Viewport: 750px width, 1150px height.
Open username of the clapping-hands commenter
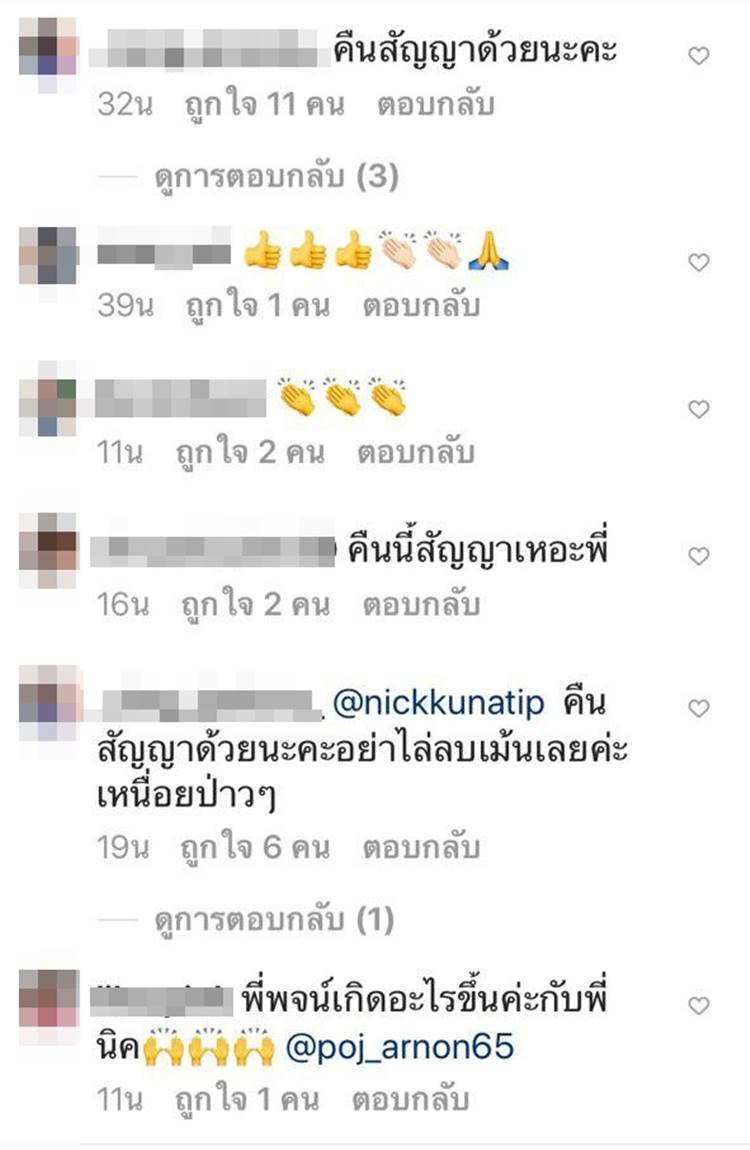pos(180,399)
